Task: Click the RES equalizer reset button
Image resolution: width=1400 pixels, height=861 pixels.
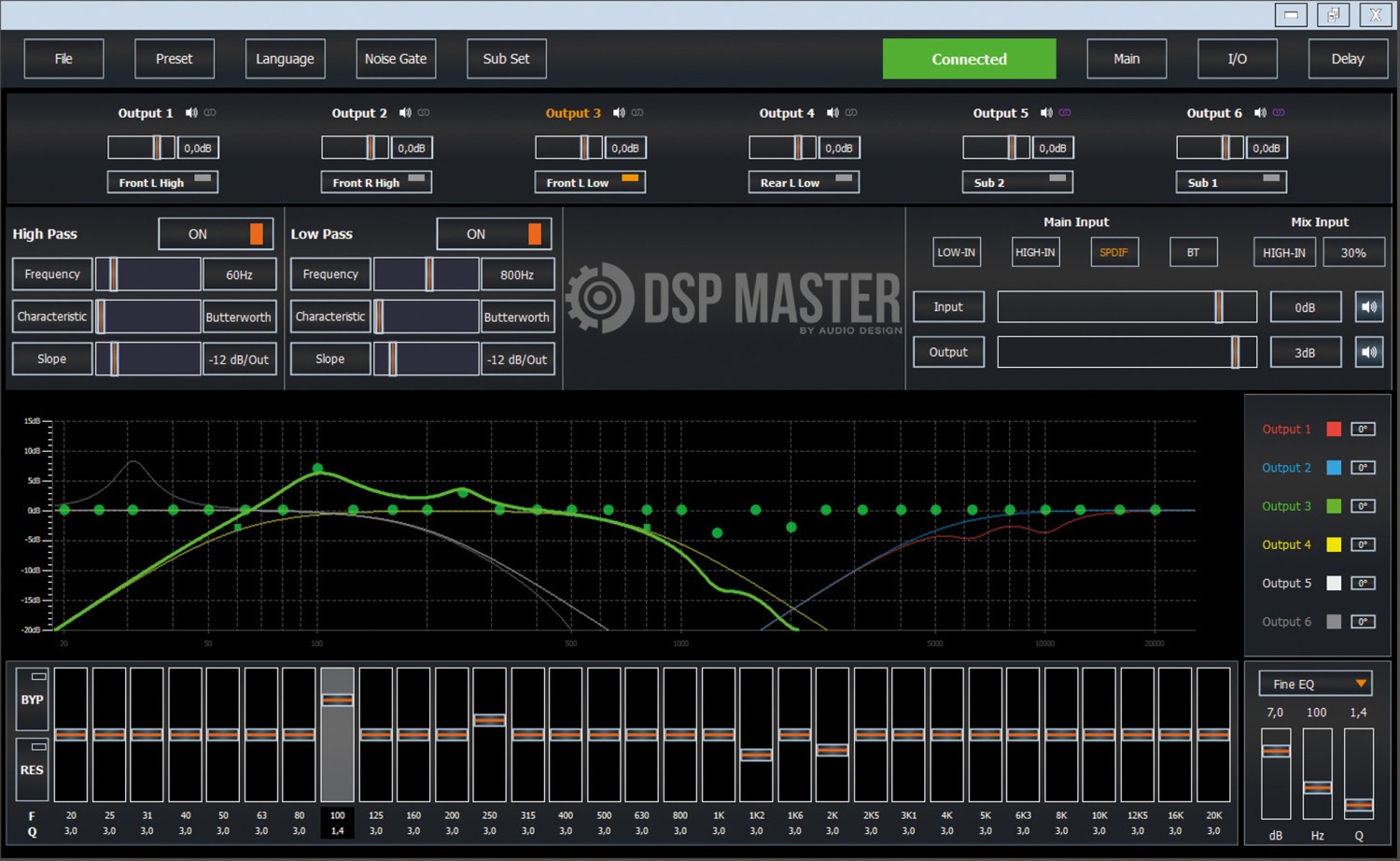Action: pos(33,769)
